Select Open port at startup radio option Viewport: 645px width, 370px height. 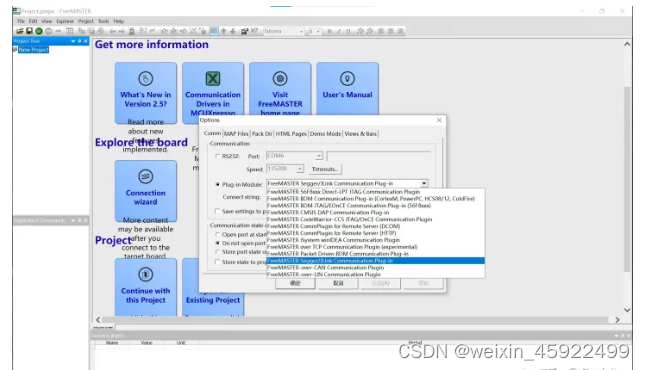pyautogui.click(x=218, y=235)
